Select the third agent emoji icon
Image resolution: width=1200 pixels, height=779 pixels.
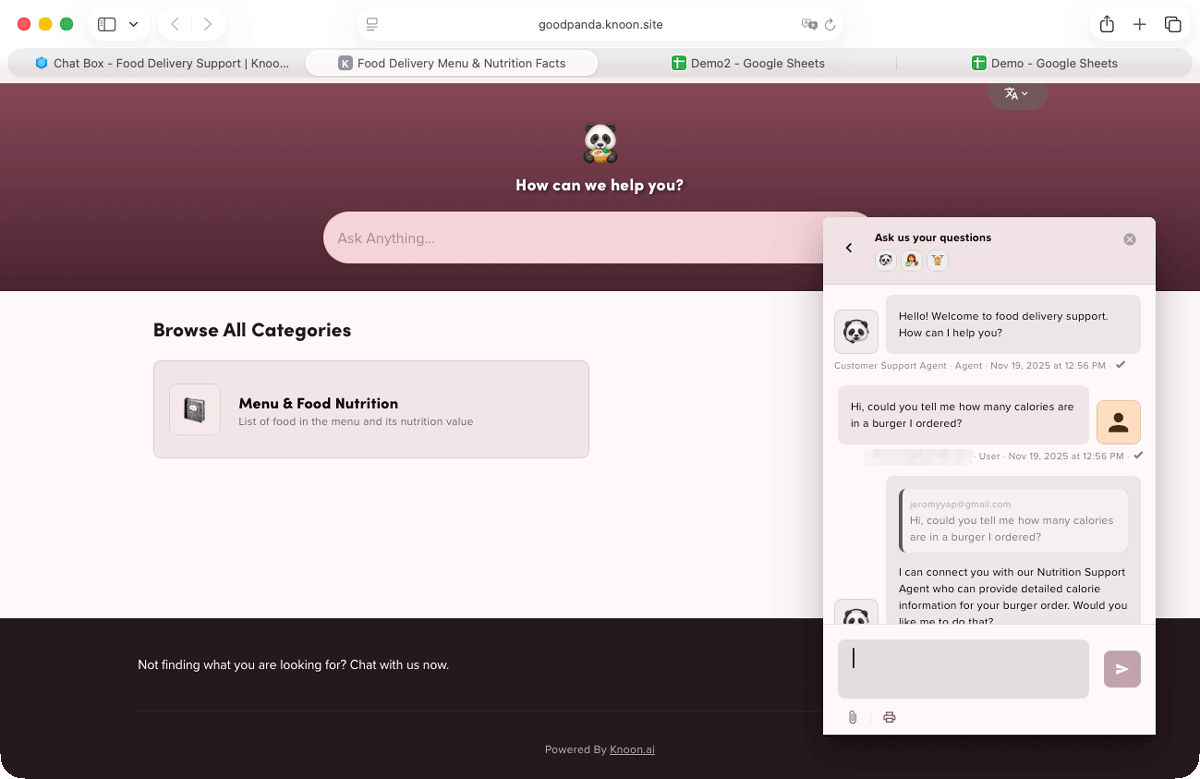[x=937, y=260]
